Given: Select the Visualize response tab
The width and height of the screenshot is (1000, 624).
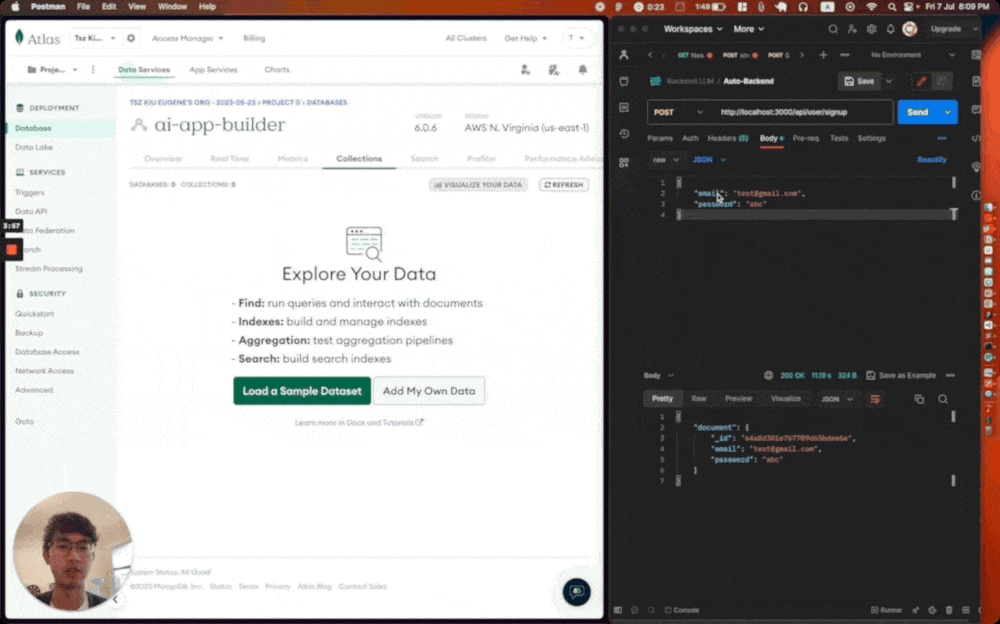Looking at the screenshot, I should (786, 398).
